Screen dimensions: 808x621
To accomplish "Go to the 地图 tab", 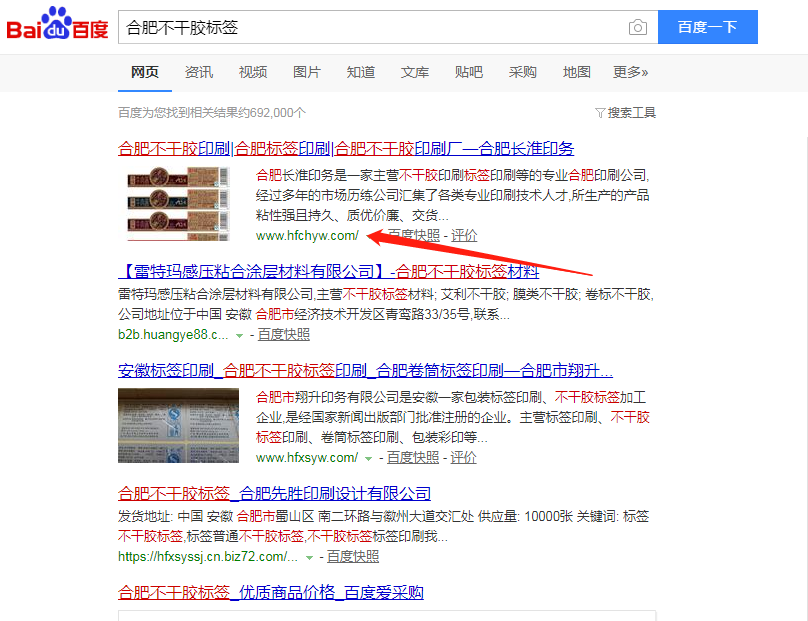I will (x=577, y=72).
